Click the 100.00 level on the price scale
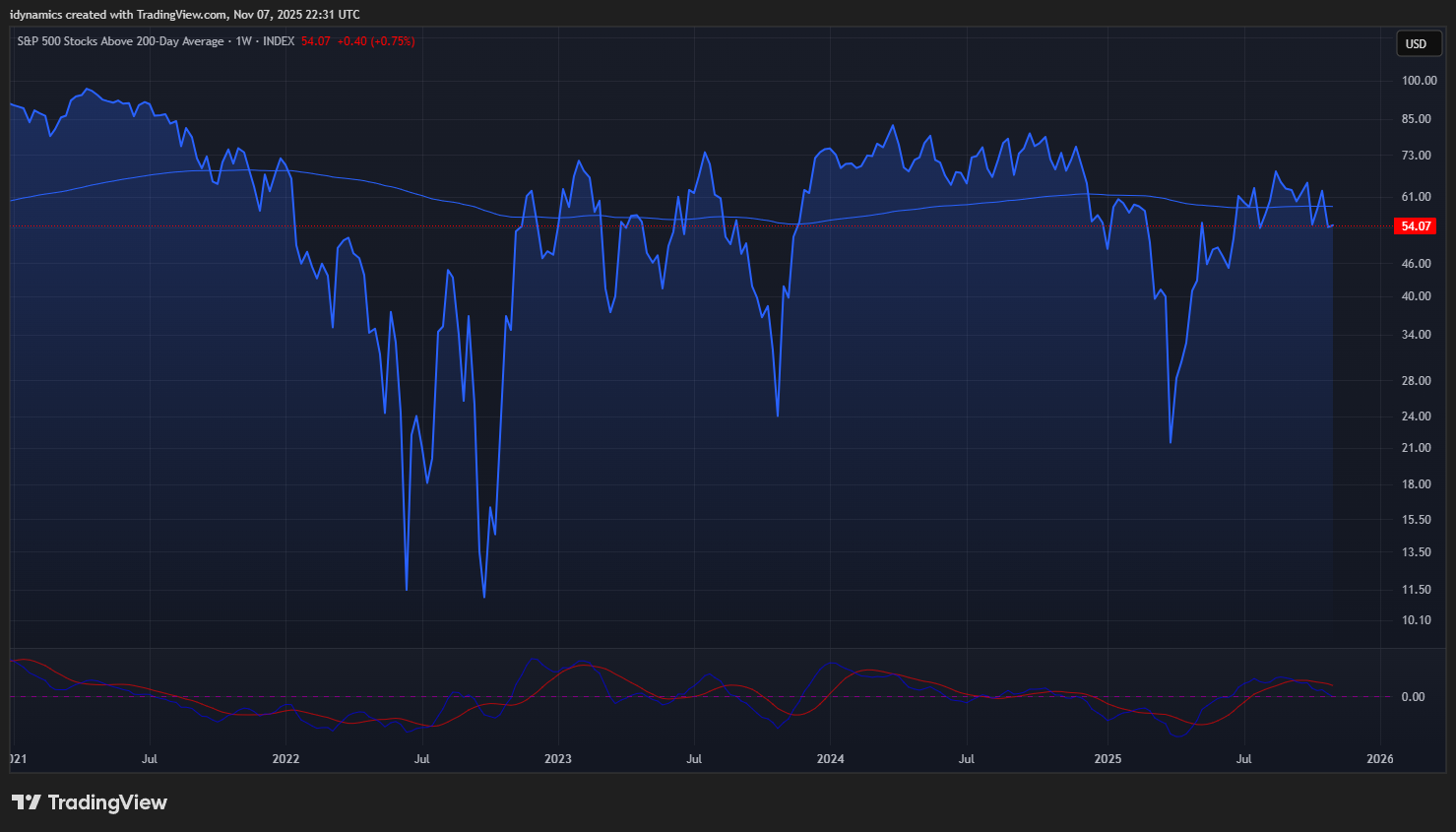 [1419, 81]
